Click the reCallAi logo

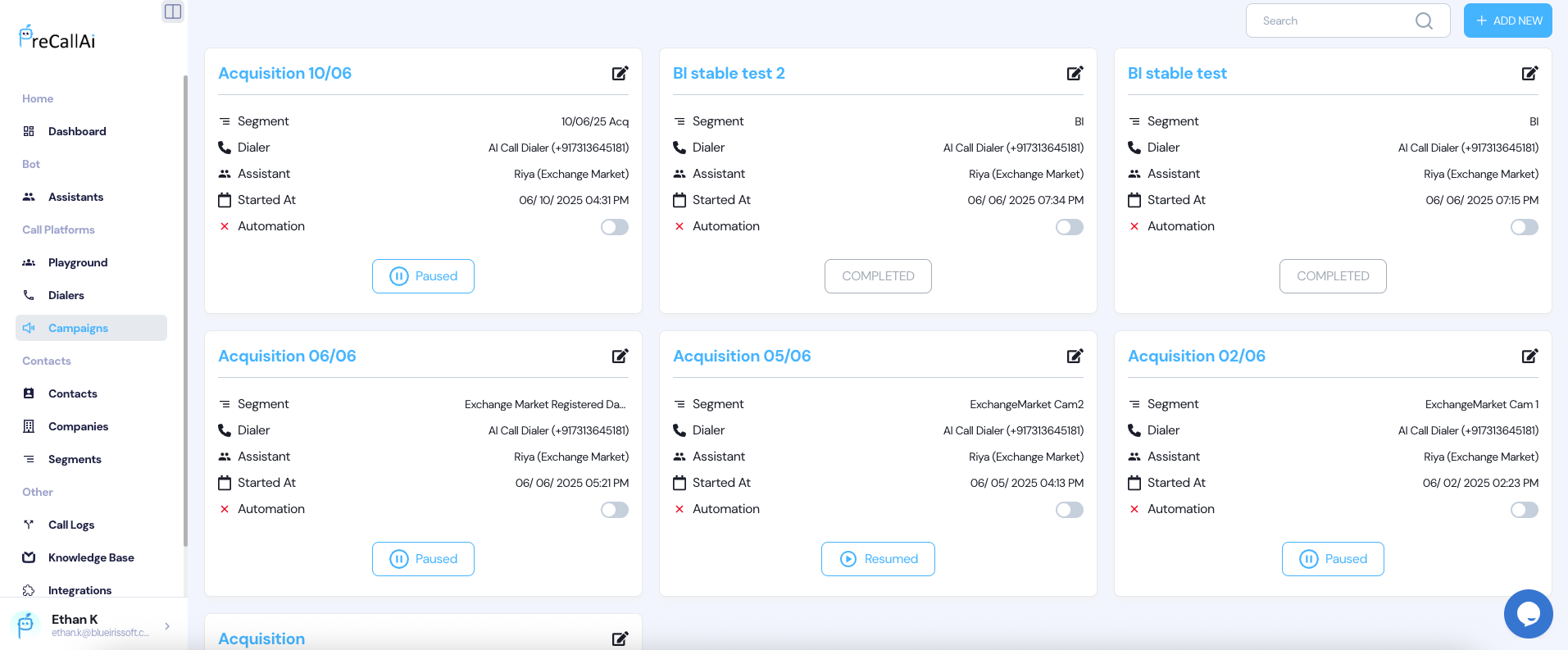click(57, 38)
